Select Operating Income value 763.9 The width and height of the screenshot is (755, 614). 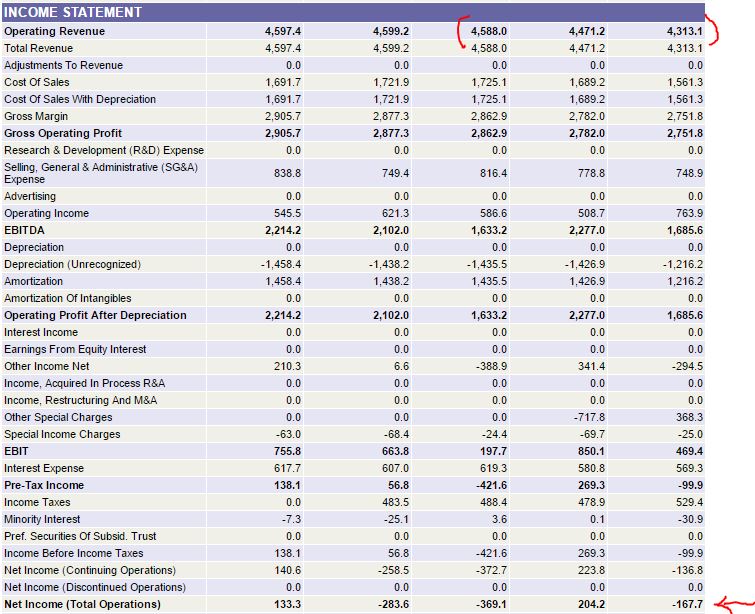[x=689, y=213]
